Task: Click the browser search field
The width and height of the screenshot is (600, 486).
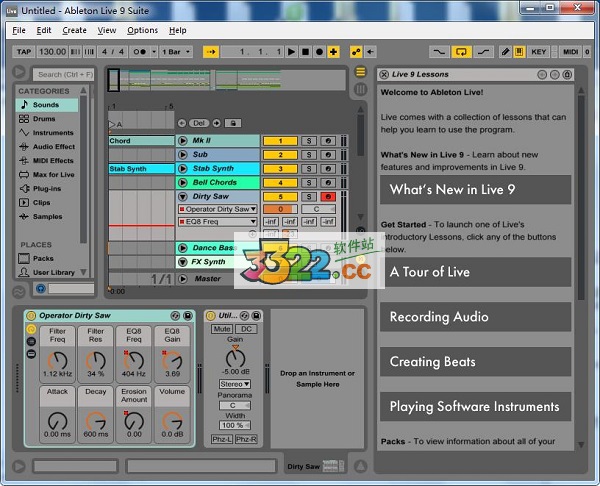Action: coord(61,74)
